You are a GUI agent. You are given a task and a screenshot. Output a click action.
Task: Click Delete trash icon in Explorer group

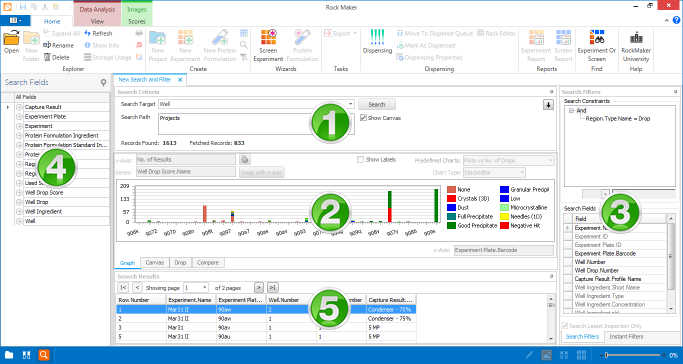(x=57, y=57)
